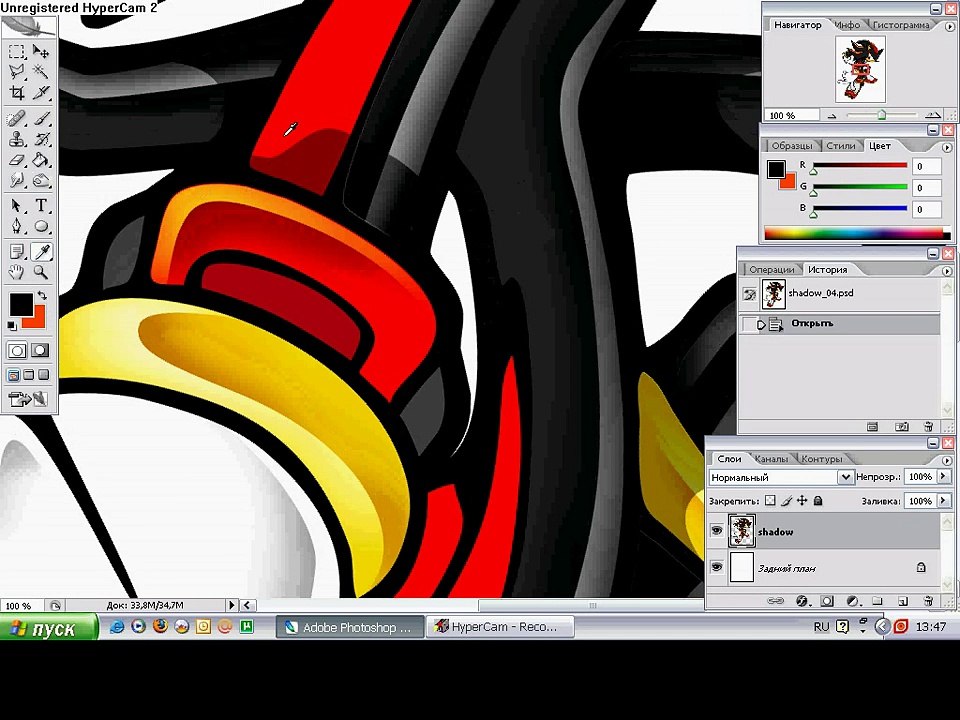Screen dimensions: 960x720
Task: Open the пуск Start button
Action: coord(48,628)
